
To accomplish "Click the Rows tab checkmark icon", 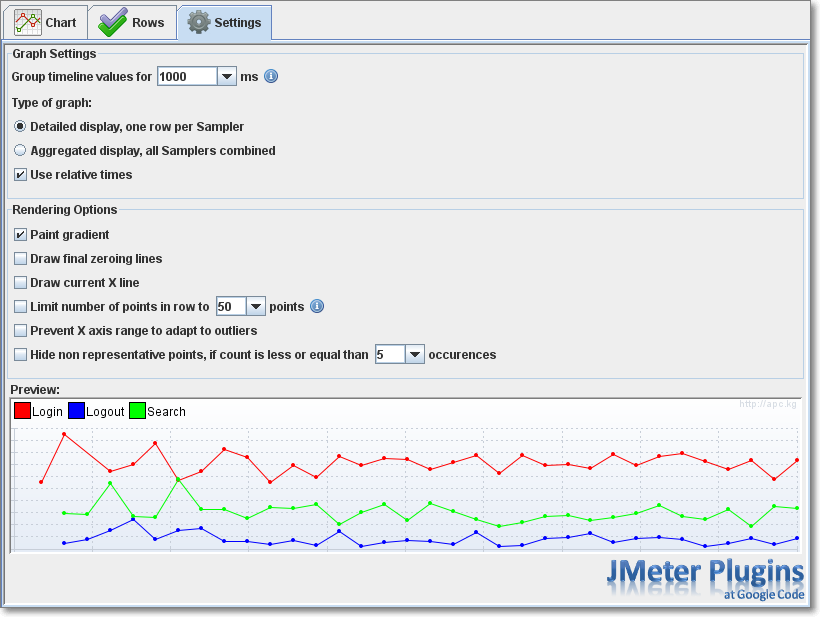I will point(112,22).
